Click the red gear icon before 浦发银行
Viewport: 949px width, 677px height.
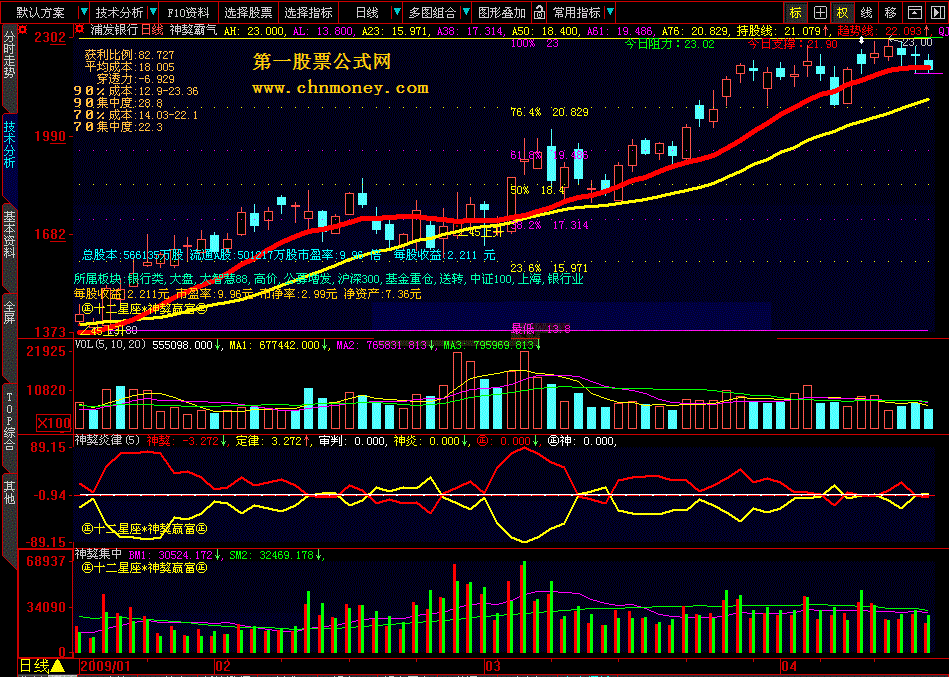[79, 29]
